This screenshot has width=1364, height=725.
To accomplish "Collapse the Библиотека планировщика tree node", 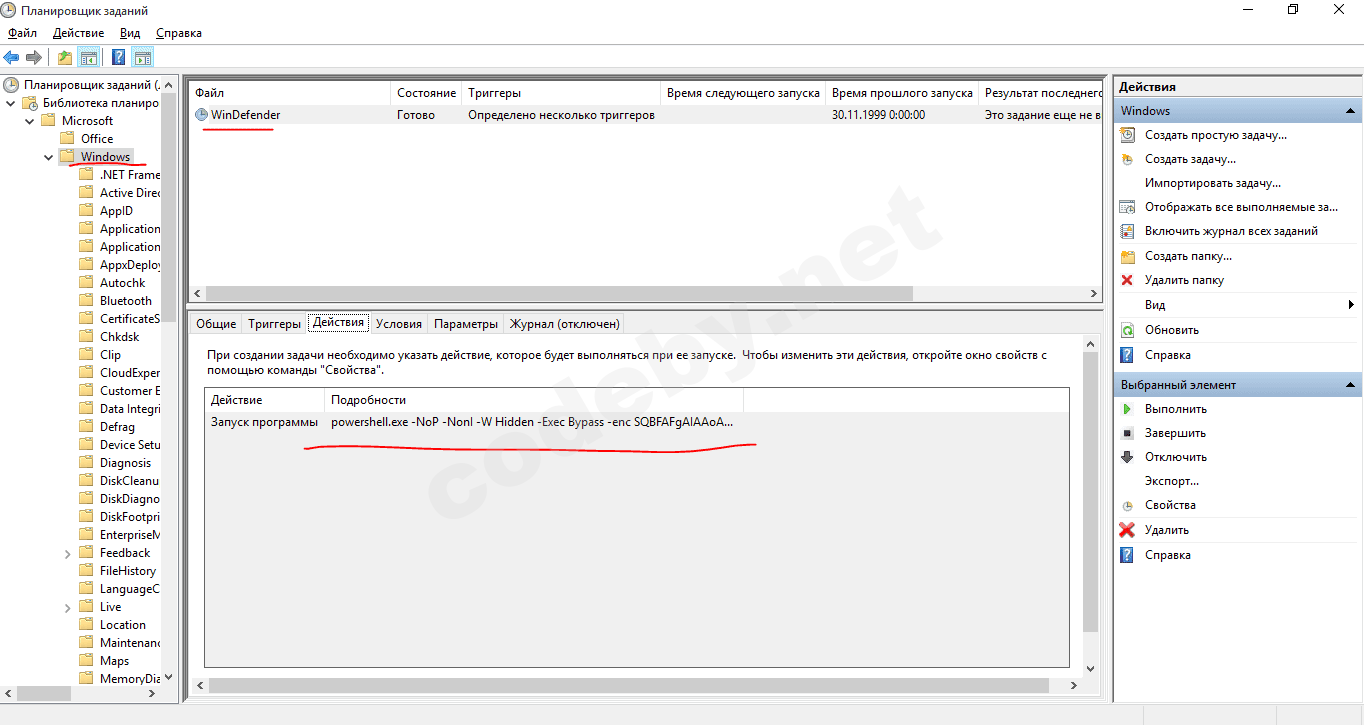I will pyautogui.click(x=11, y=103).
